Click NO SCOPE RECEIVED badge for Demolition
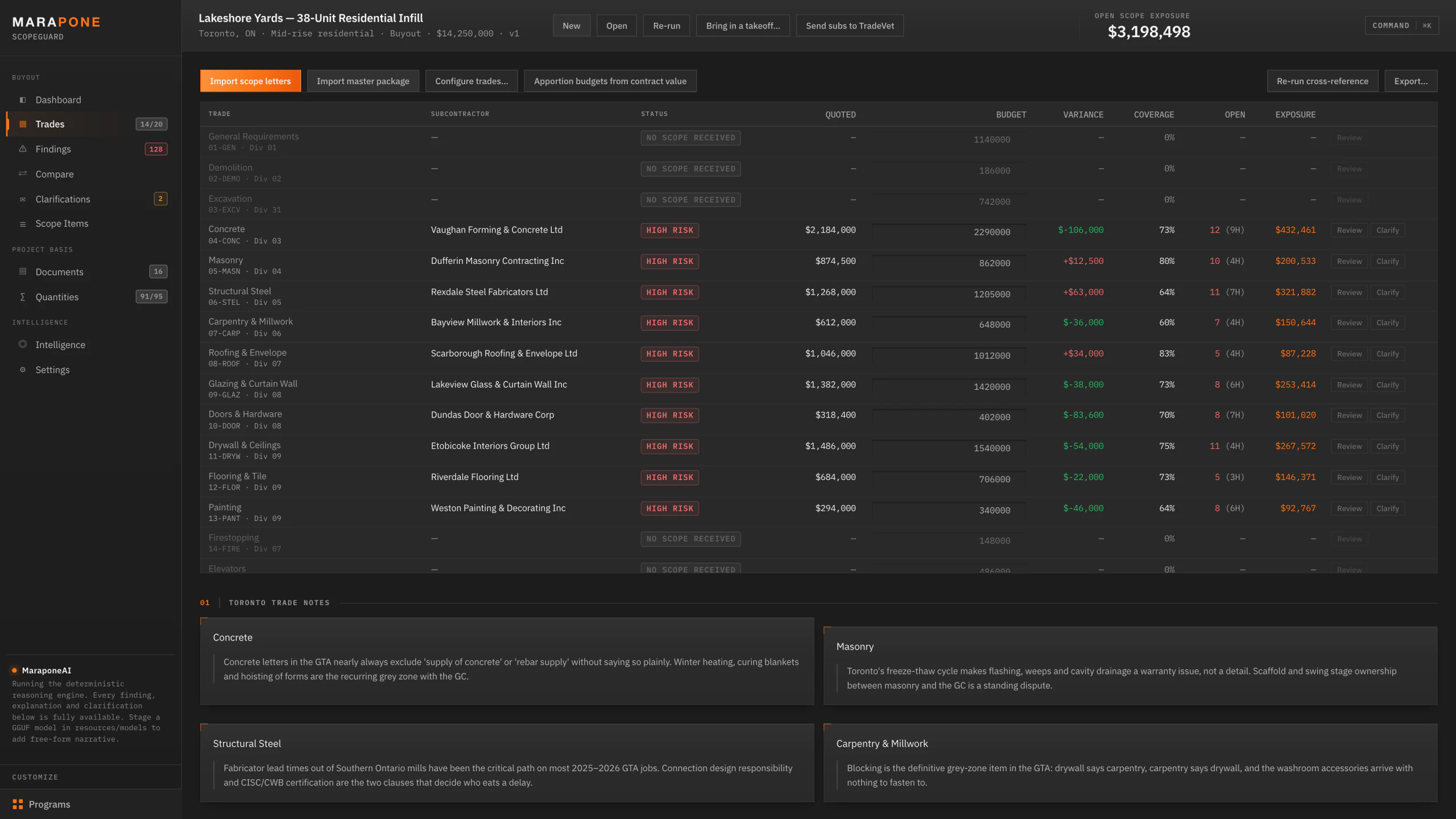 pyautogui.click(x=690, y=169)
